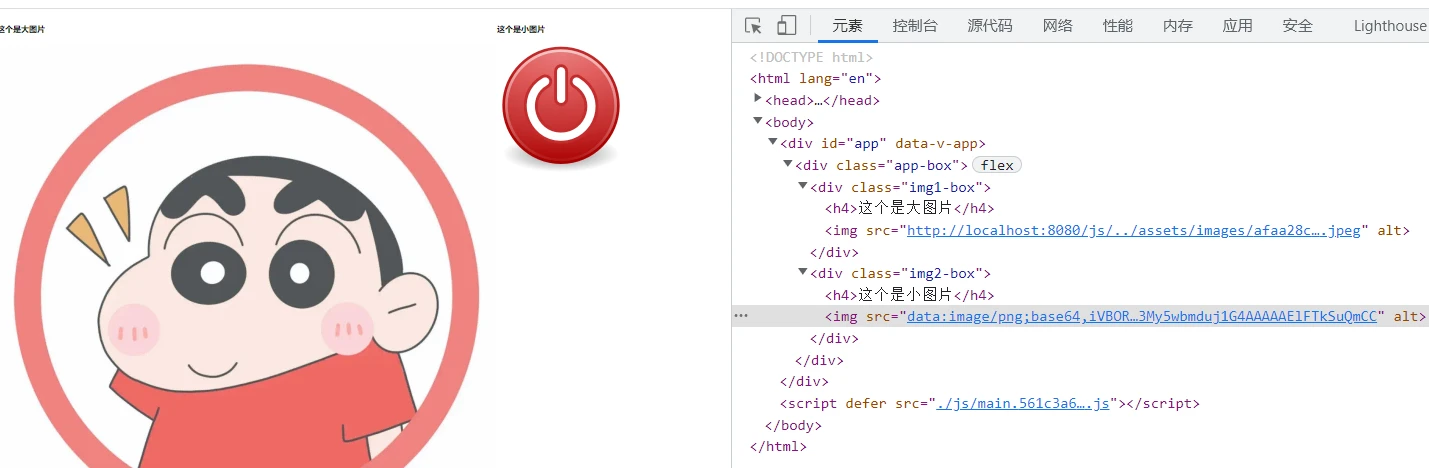This screenshot has height=468, width=1429.
Task: Collapse the div class="img2-box" node
Action: point(803,272)
